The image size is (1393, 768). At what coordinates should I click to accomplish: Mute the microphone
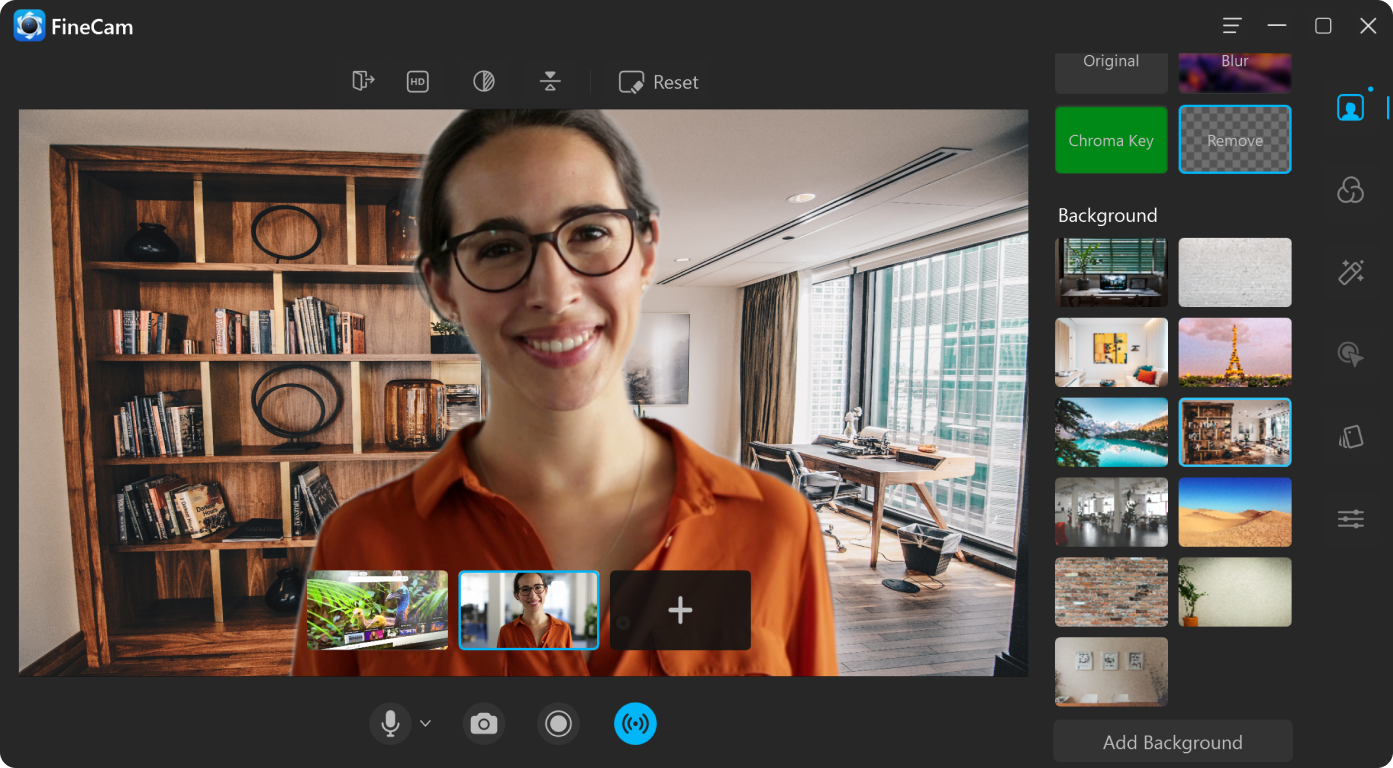[x=391, y=723]
